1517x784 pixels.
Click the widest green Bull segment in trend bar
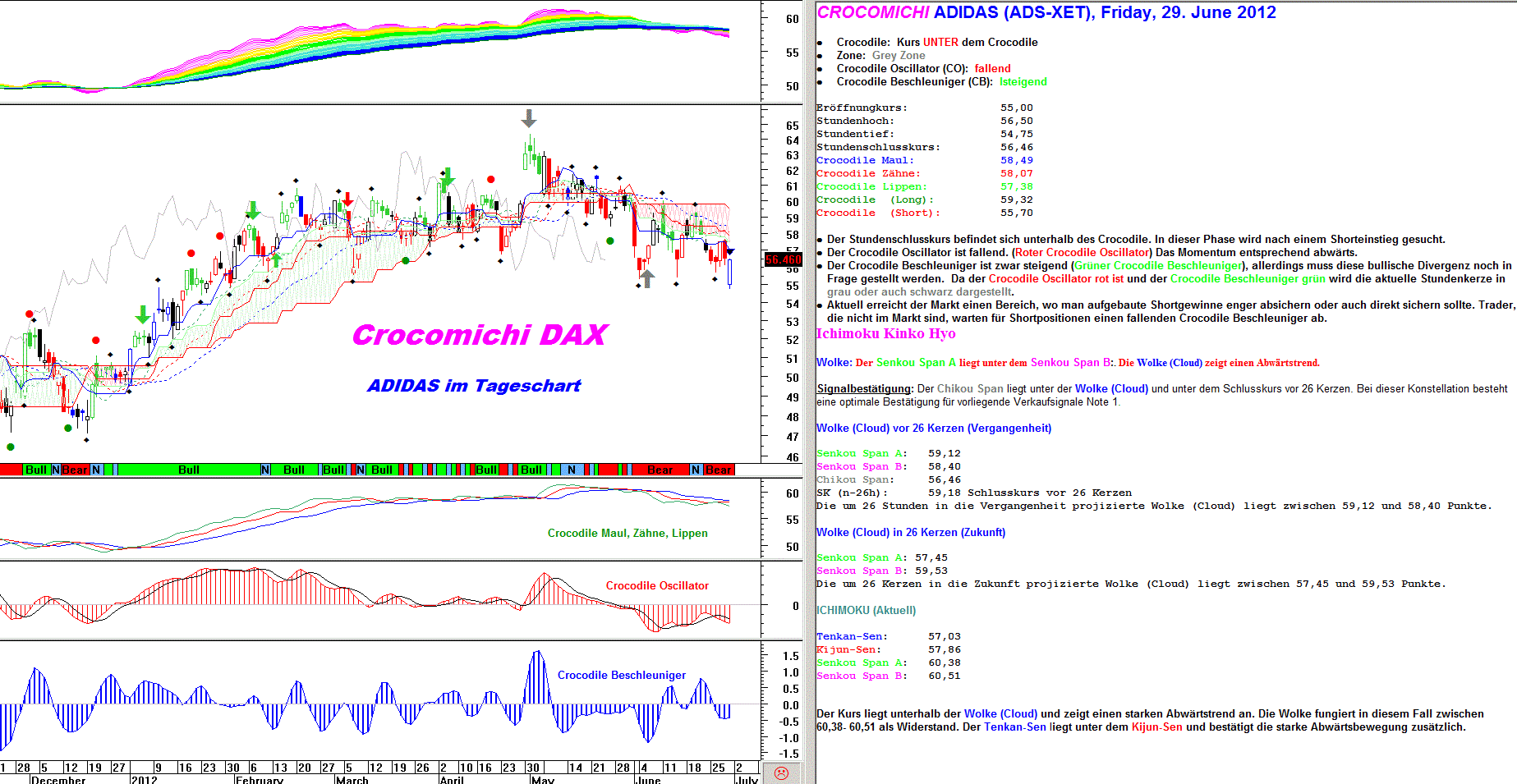pyautogui.click(x=189, y=470)
